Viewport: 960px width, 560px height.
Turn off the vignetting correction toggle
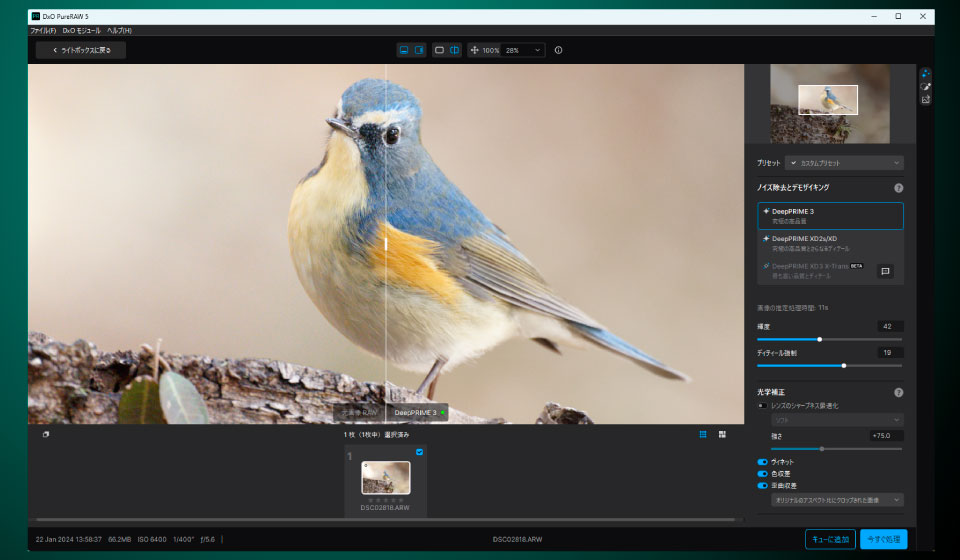pos(762,462)
